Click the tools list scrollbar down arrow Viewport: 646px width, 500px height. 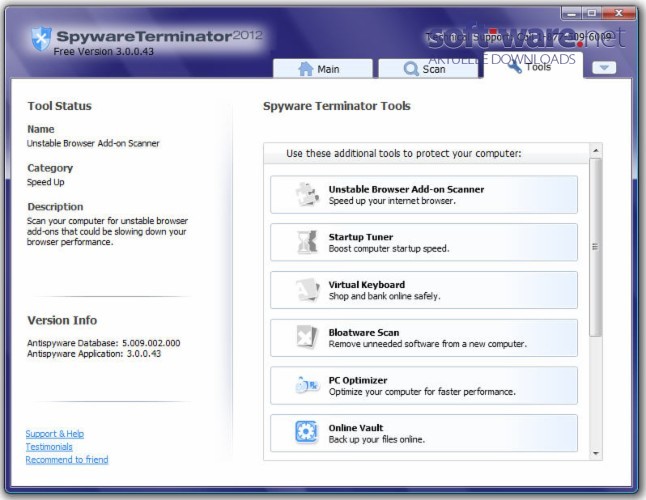click(x=596, y=453)
